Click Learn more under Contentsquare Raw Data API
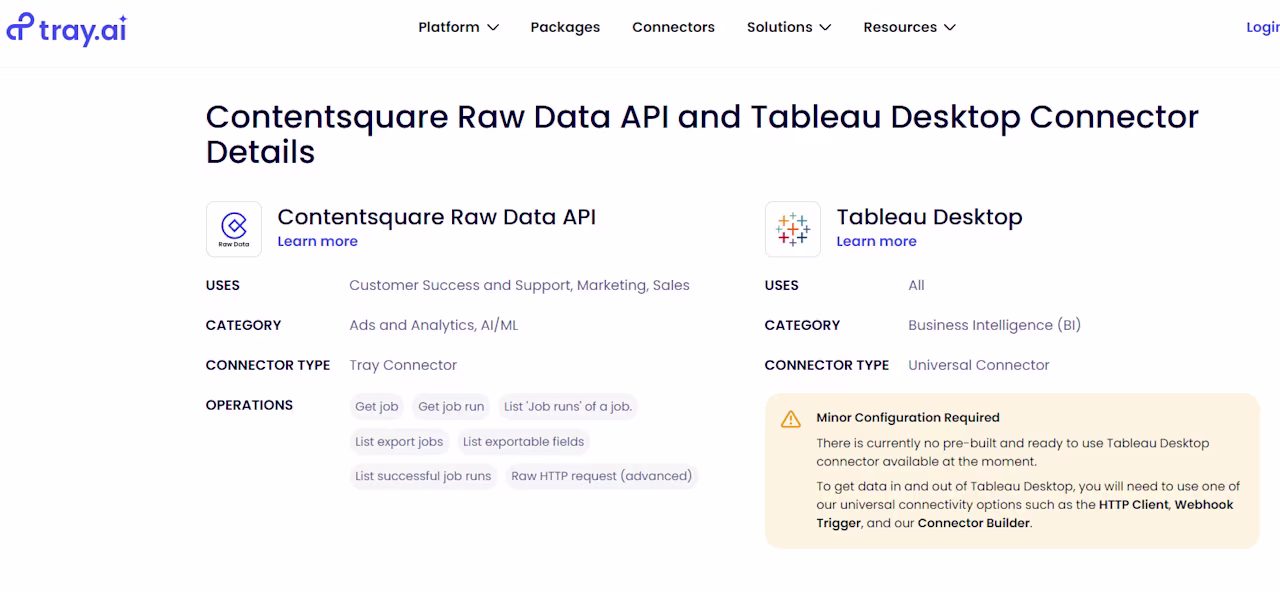The image size is (1280, 592). point(317,241)
